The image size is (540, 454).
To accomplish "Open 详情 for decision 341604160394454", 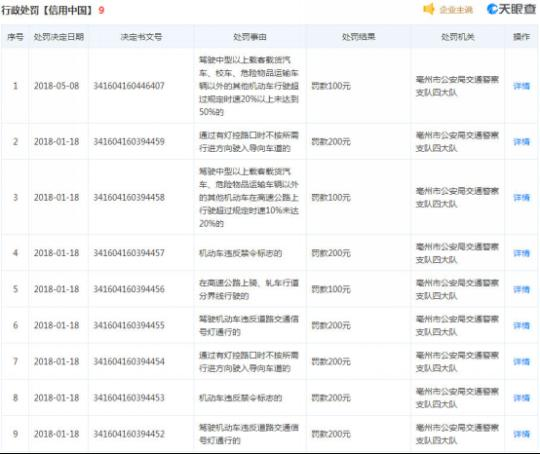I will (521, 362).
